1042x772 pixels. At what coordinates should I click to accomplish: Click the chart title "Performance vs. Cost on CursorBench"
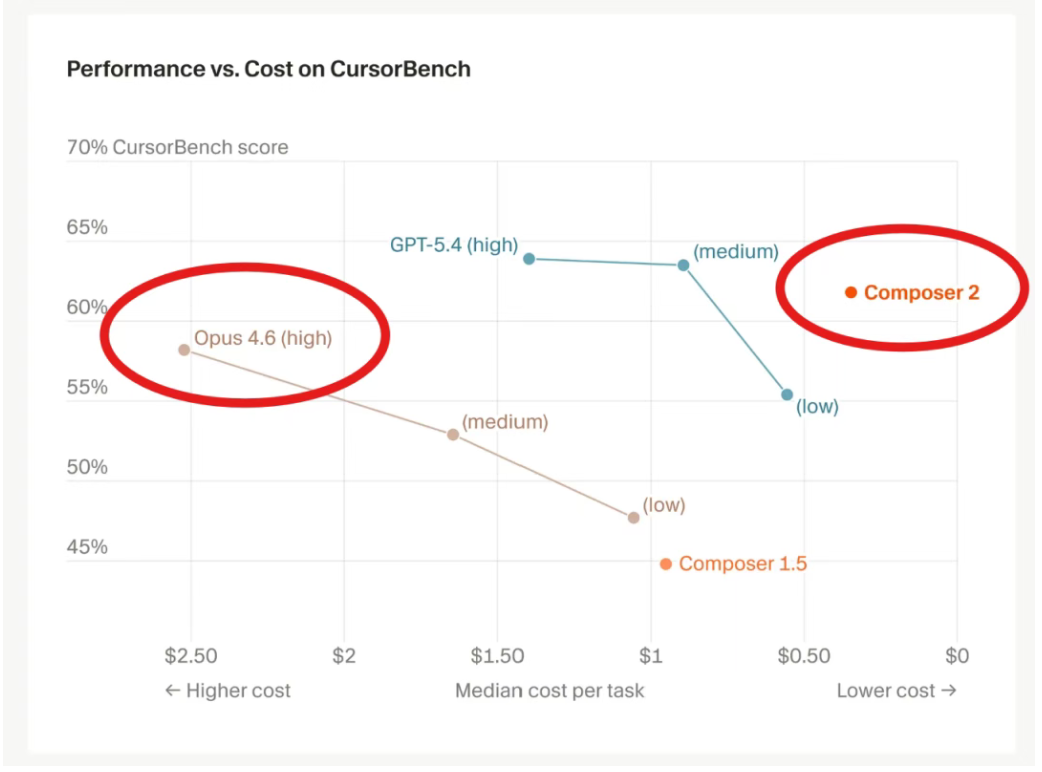[x=268, y=69]
